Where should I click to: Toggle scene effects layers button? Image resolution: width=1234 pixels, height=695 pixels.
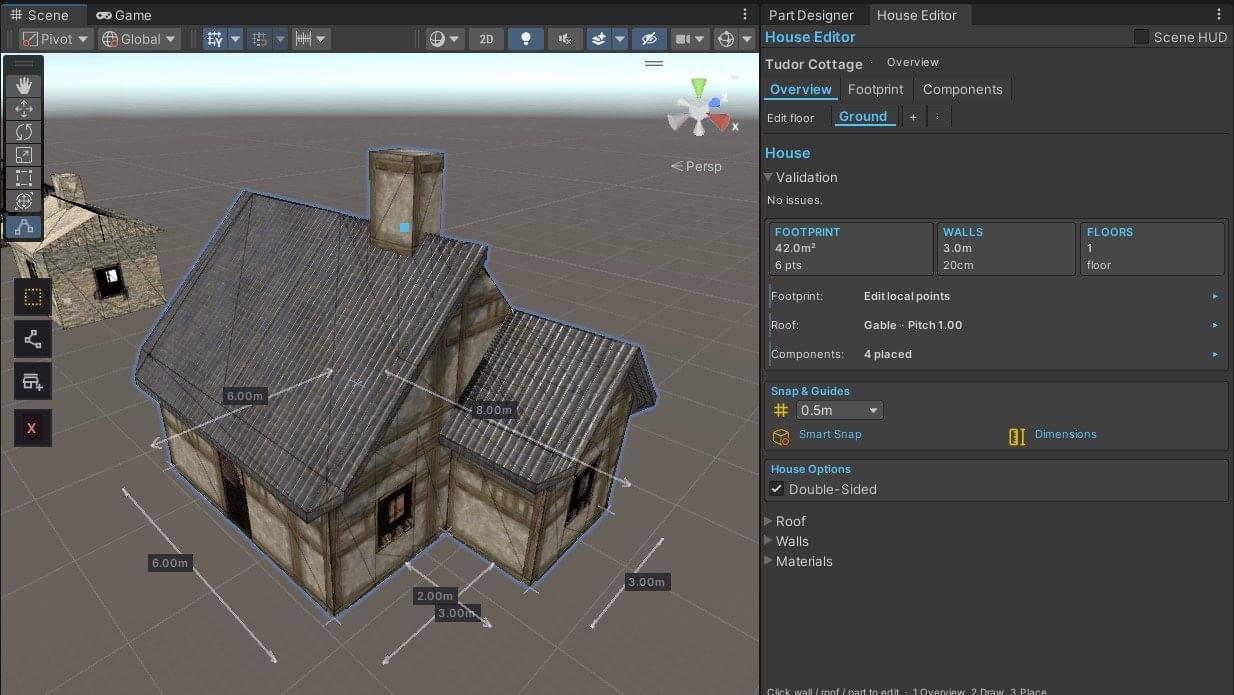[599, 39]
